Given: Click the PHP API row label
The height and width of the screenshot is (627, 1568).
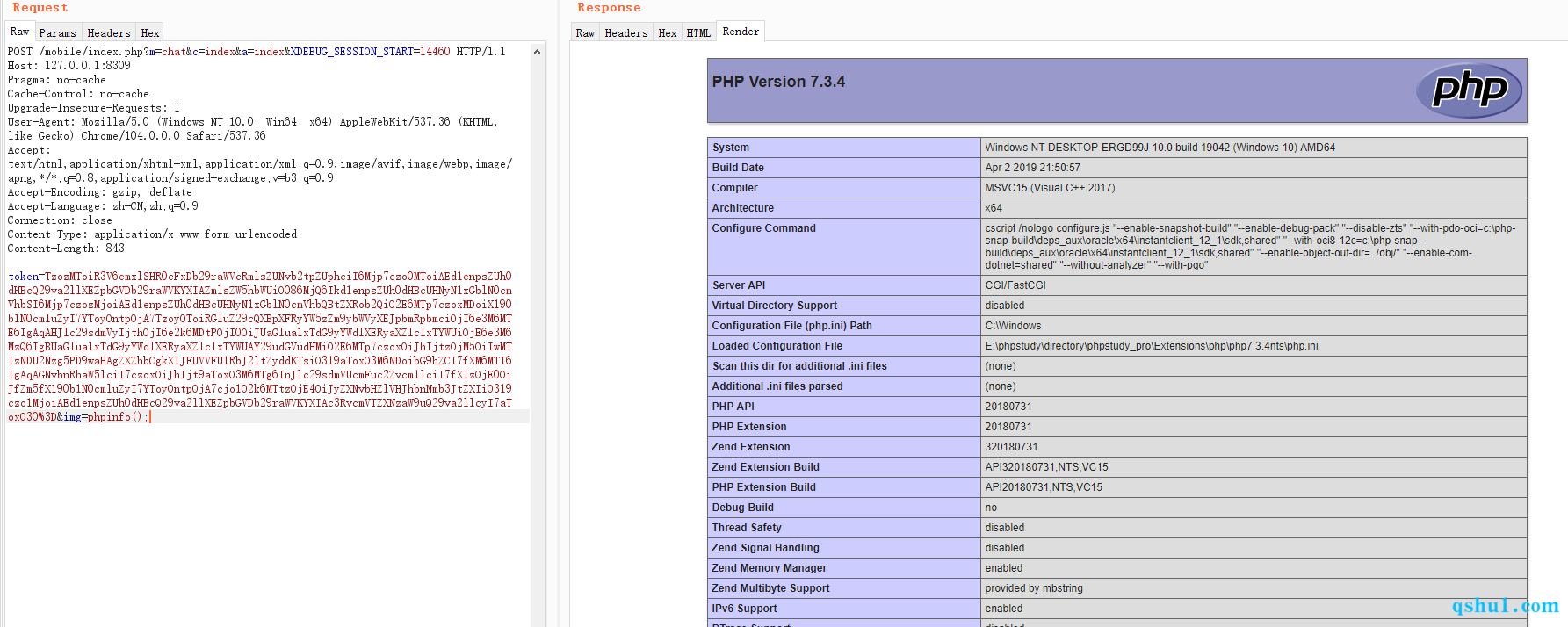Looking at the screenshot, I should [733, 407].
